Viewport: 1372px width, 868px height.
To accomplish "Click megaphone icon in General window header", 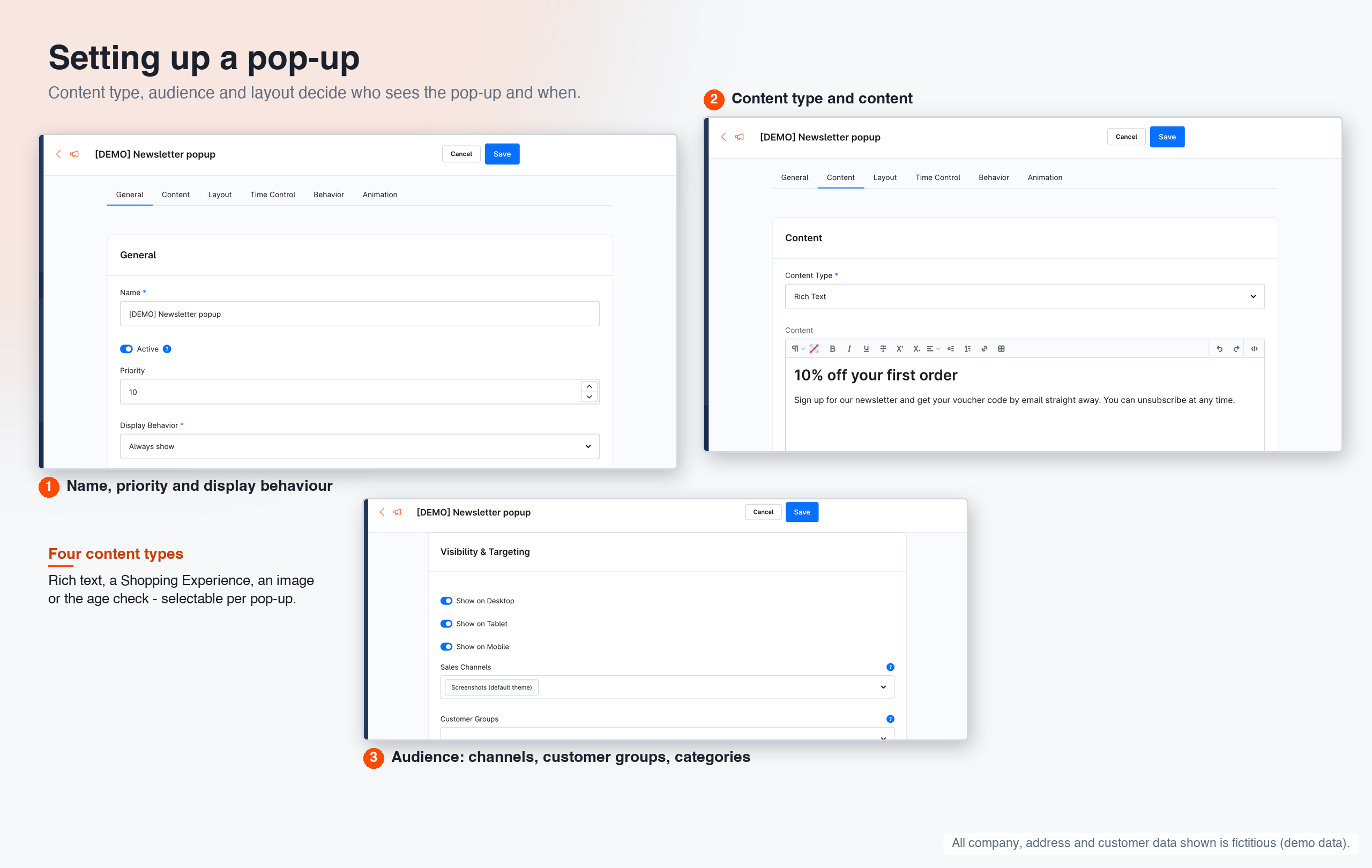I will [74, 154].
